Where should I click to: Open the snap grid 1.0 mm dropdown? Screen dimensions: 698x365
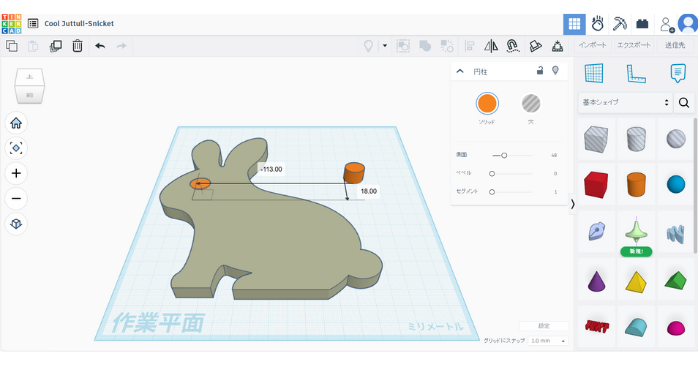pyautogui.click(x=548, y=341)
